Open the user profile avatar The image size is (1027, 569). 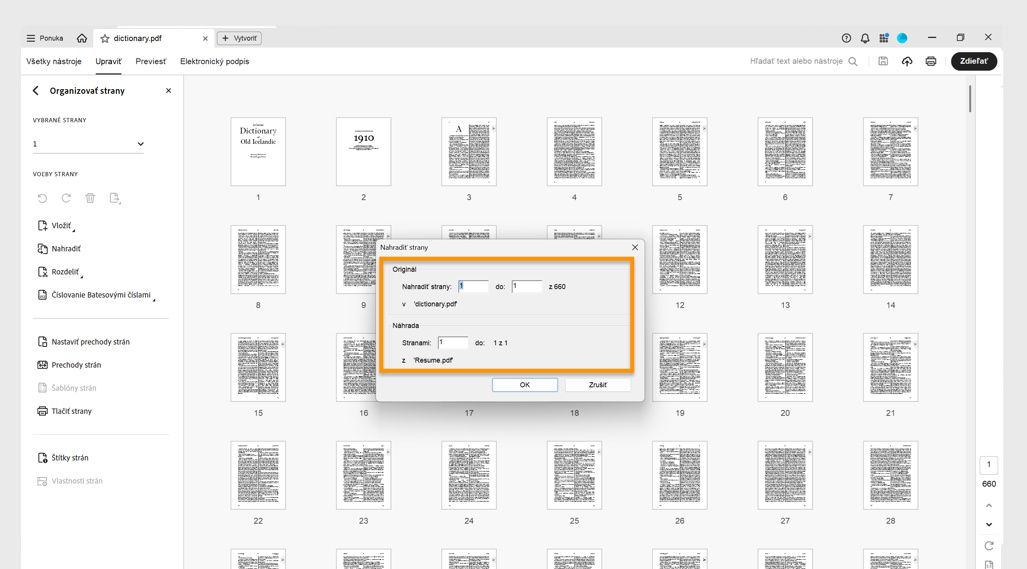[x=902, y=38]
